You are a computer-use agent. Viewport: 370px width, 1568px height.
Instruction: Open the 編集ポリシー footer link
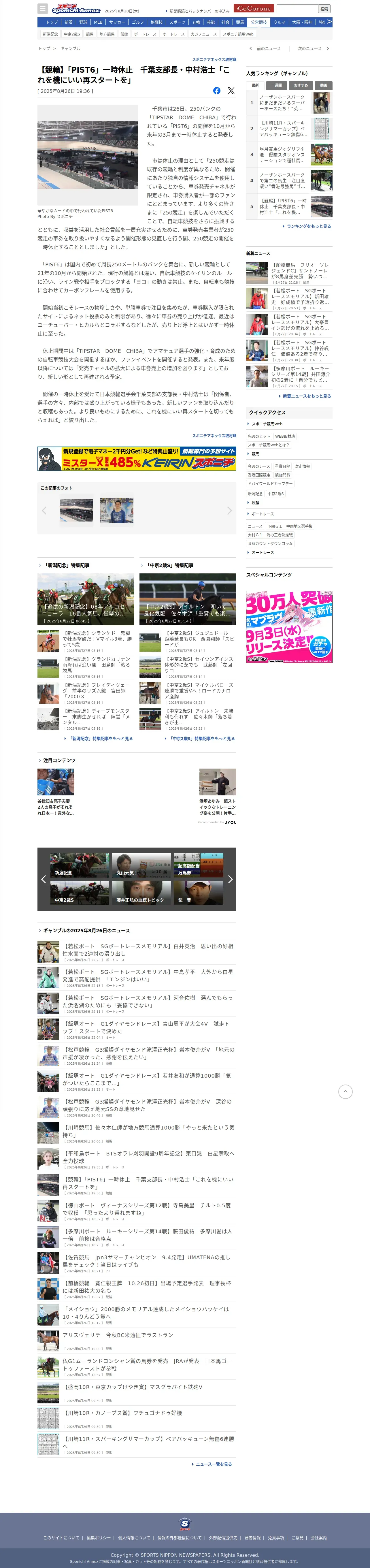tap(99, 1537)
